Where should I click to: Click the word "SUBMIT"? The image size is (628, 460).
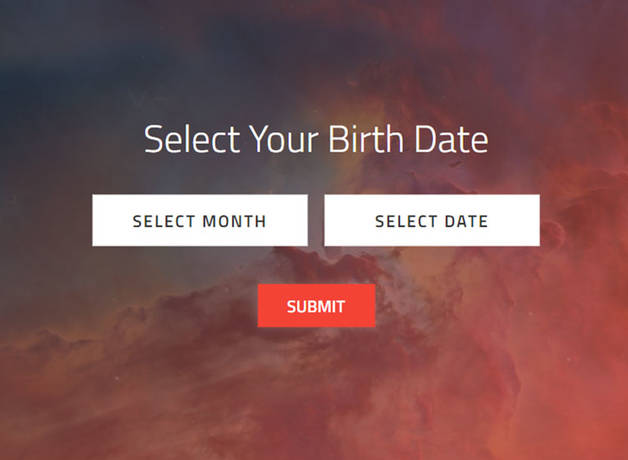pos(316,307)
